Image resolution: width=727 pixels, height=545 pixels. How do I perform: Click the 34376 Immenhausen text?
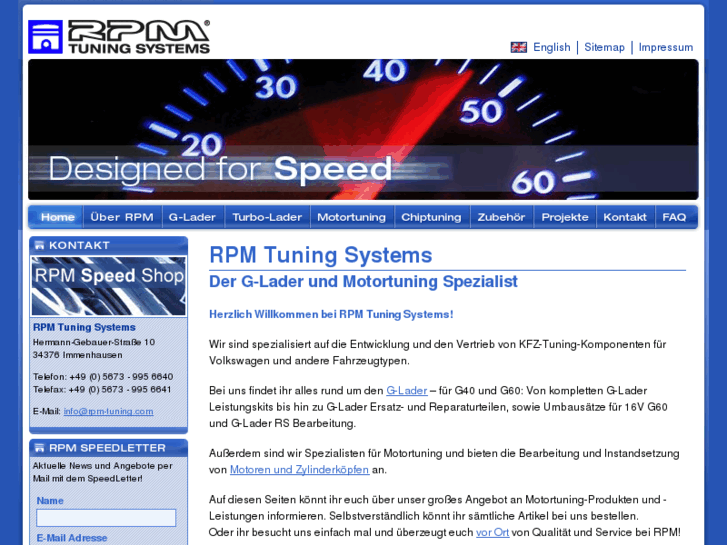77,355
